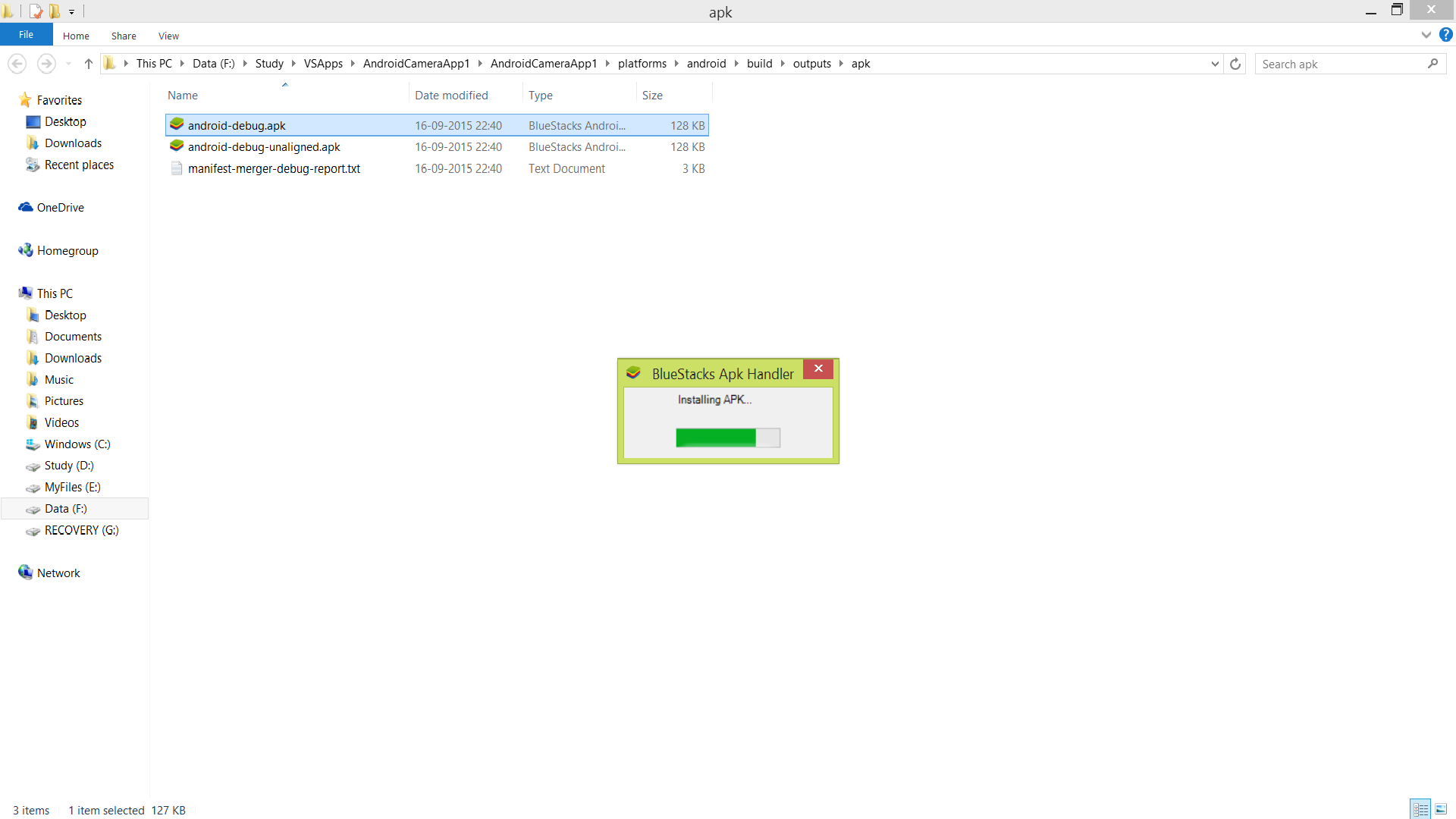Viewport: 1456px width, 819px height.
Task: Open OneDrive in the navigation pane
Action: pyautogui.click(x=61, y=208)
